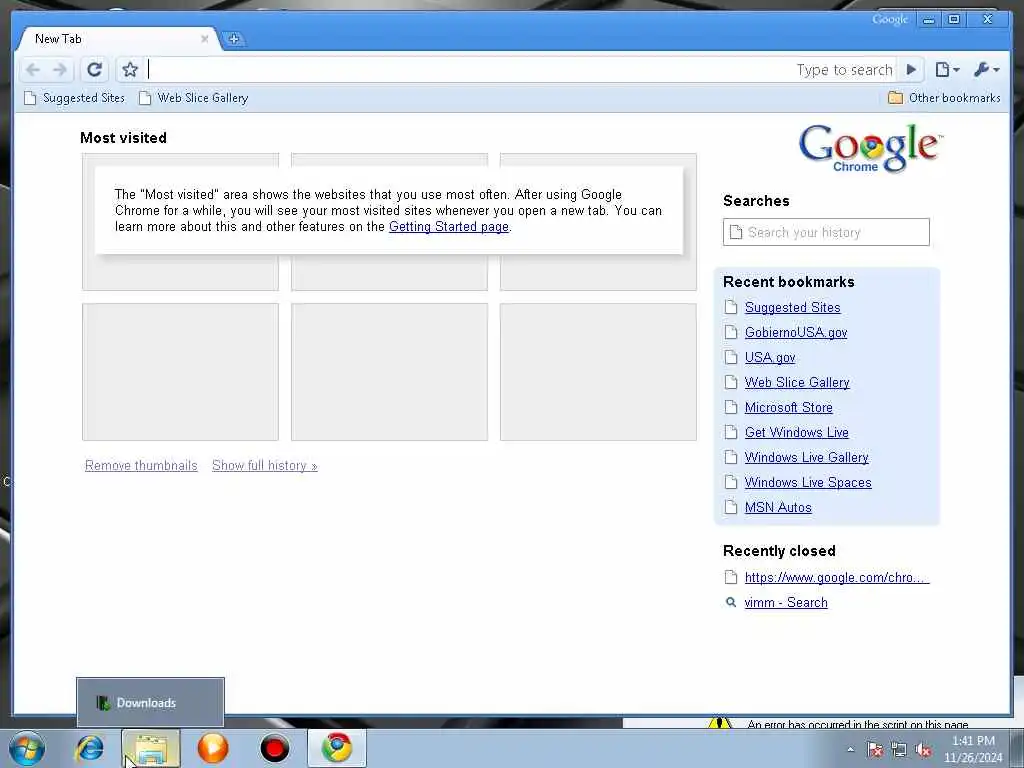Click inside Search your history field
Image resolution: width=1024 pixels, height=768 pixels.
tap(826, 232)
